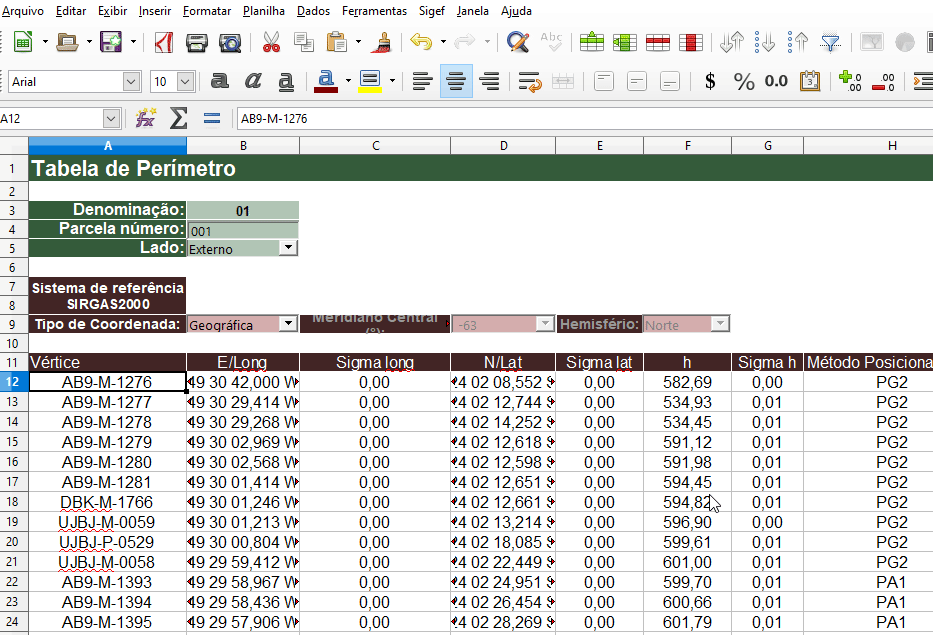Open the Sigef menu
Image resolution: width=933 pixels, height=635 pixels.
pyautogui.click(x=431, y=11)
